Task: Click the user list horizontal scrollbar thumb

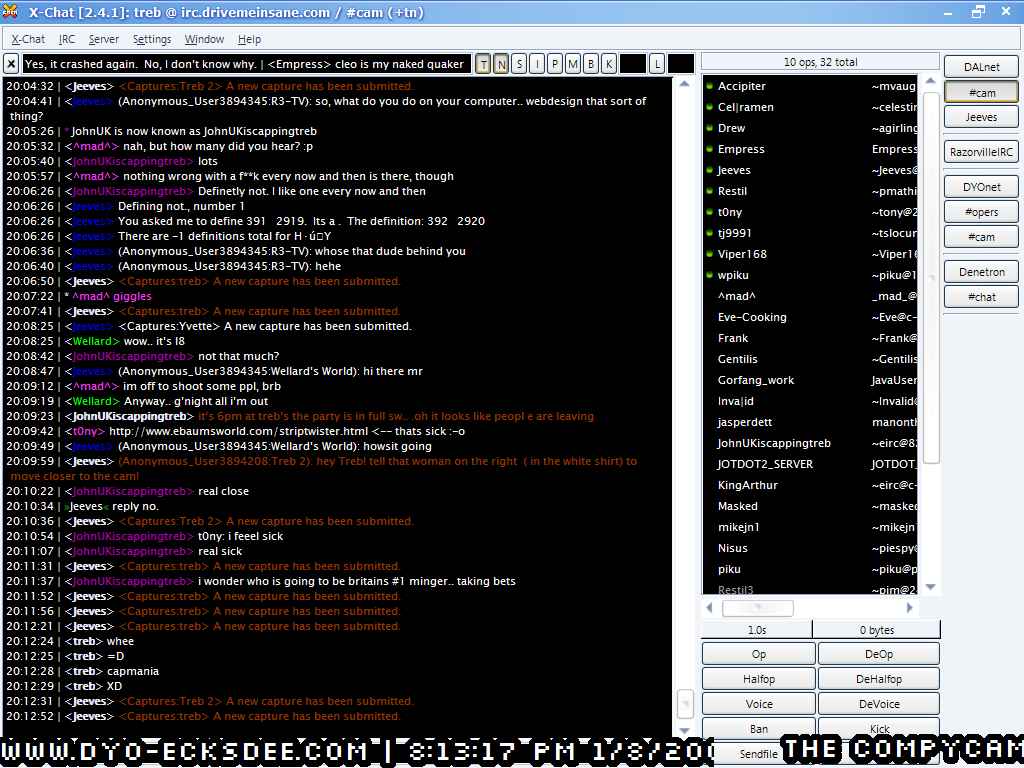Action: [758, 607]
